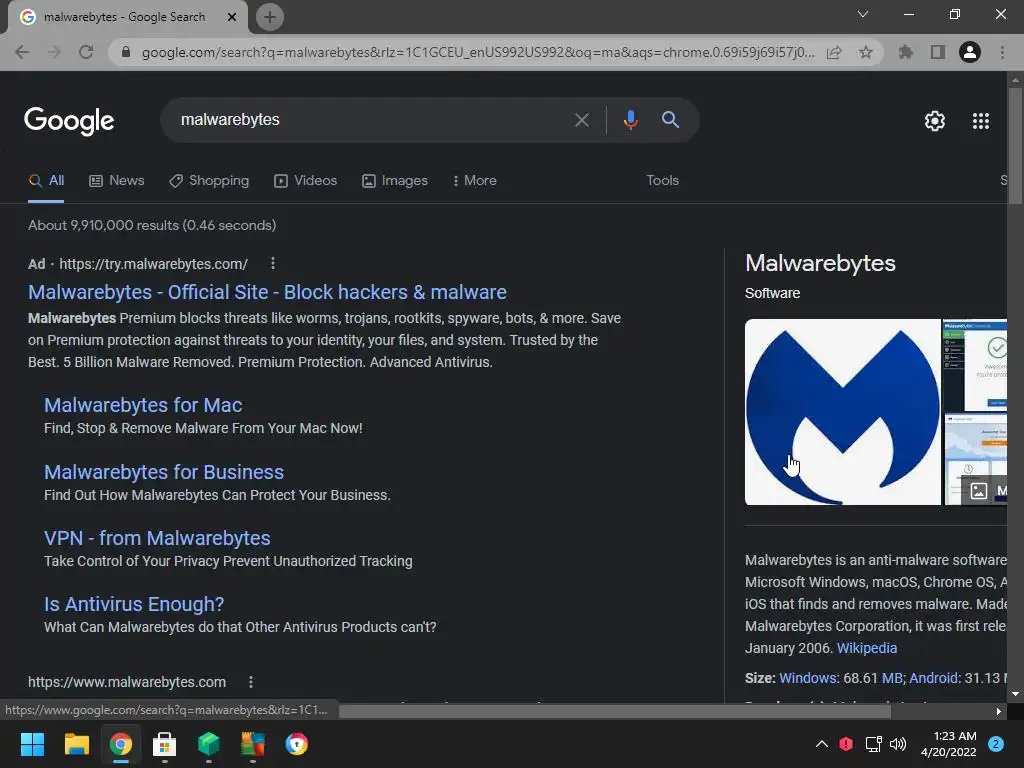Open the tab search chevron

863,14
